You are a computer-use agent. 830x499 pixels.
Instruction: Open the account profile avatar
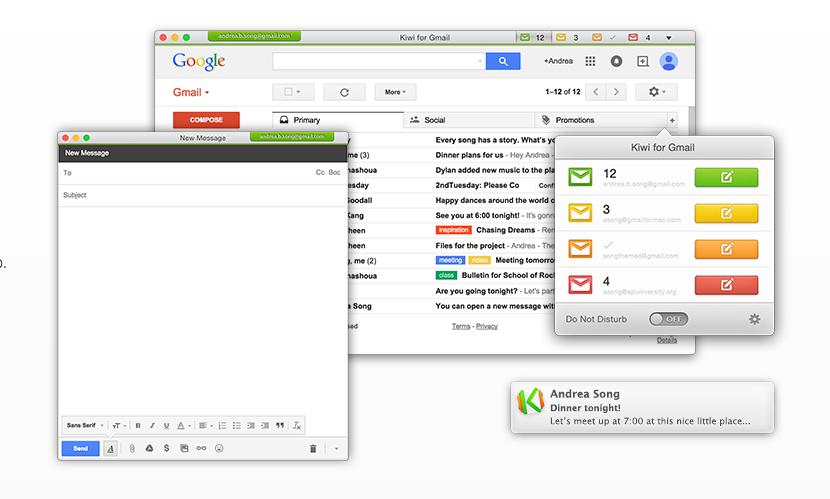coord(669,61)
